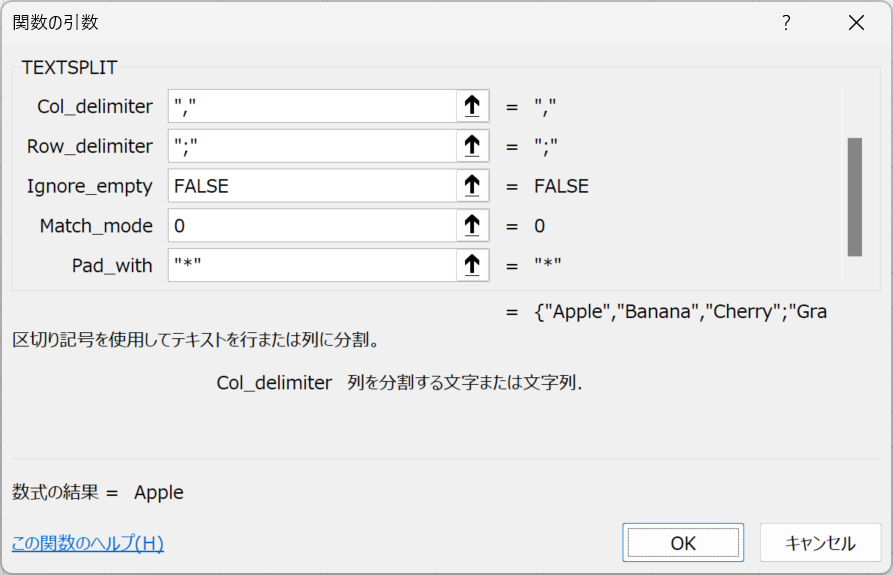Viewport: 893px width, 575px height.
Task: Click the Match_mode range selector arrow icon
Action: (472, 225)
